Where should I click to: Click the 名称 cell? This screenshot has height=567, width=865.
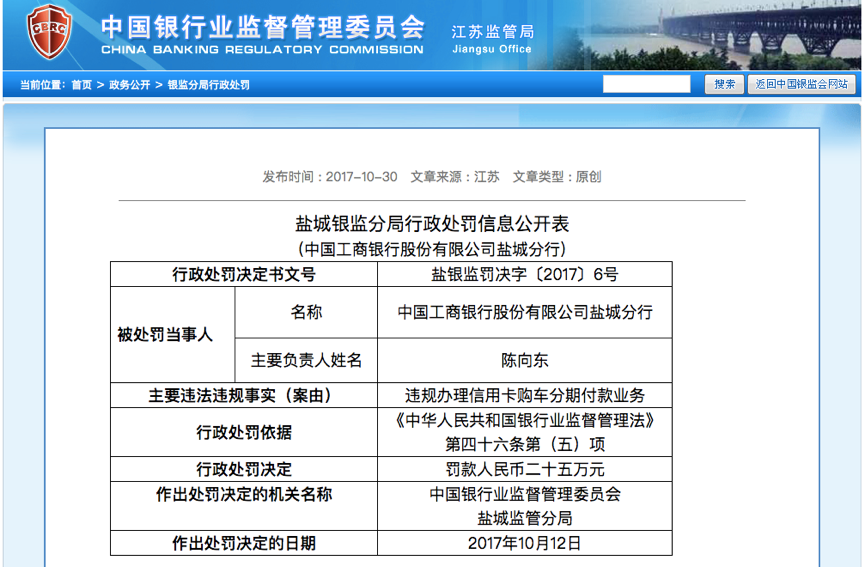coord(306,312)
